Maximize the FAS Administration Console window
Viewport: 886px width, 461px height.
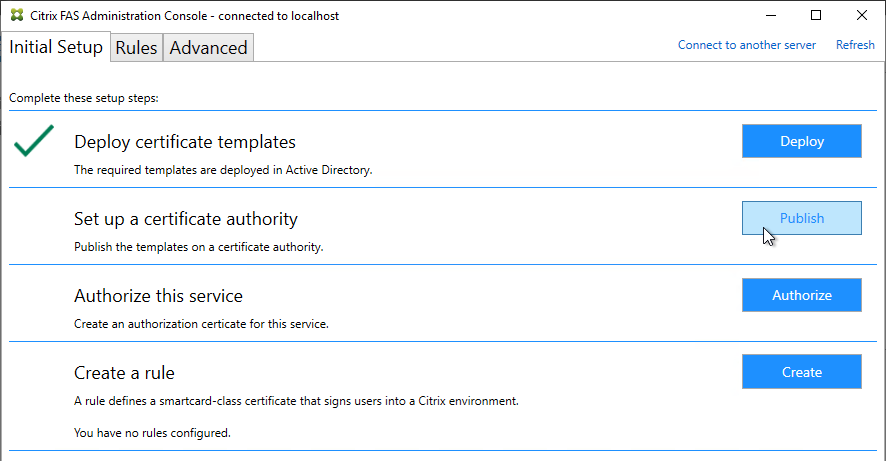coord(816,15)
